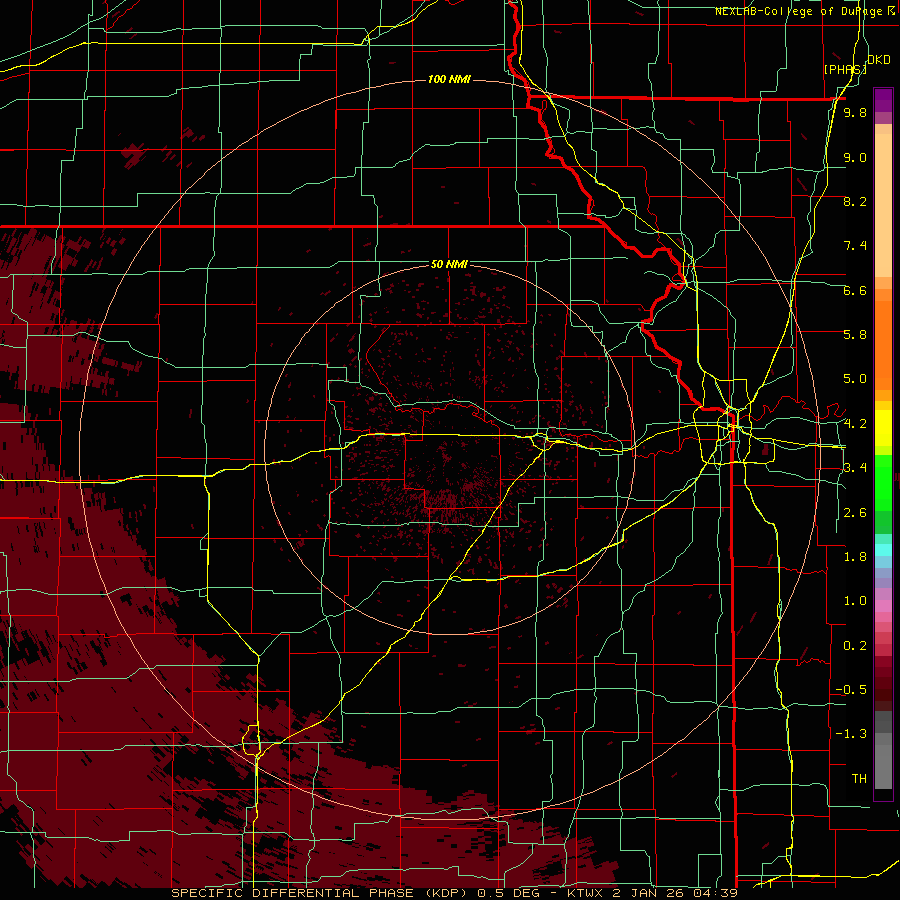Click the bright green segment of color bar

pyautogui.click(x=883, y=482)
